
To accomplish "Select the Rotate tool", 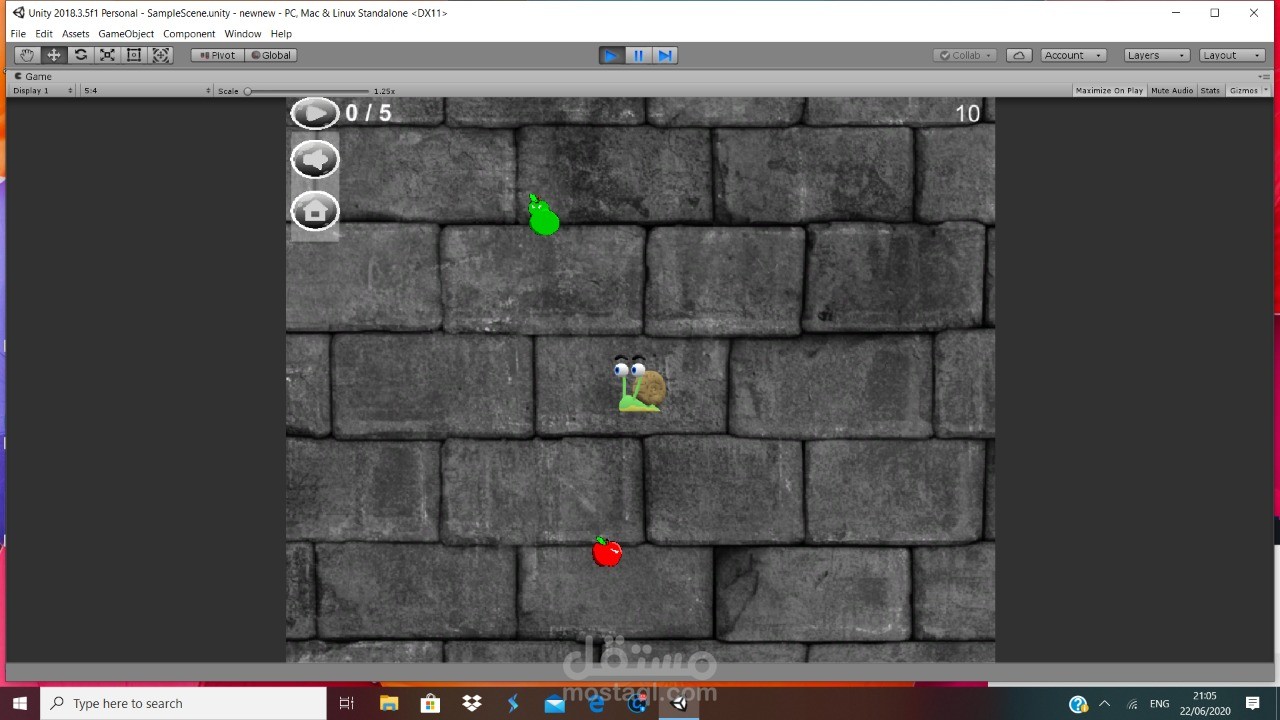I will click(x=80, y=55).
